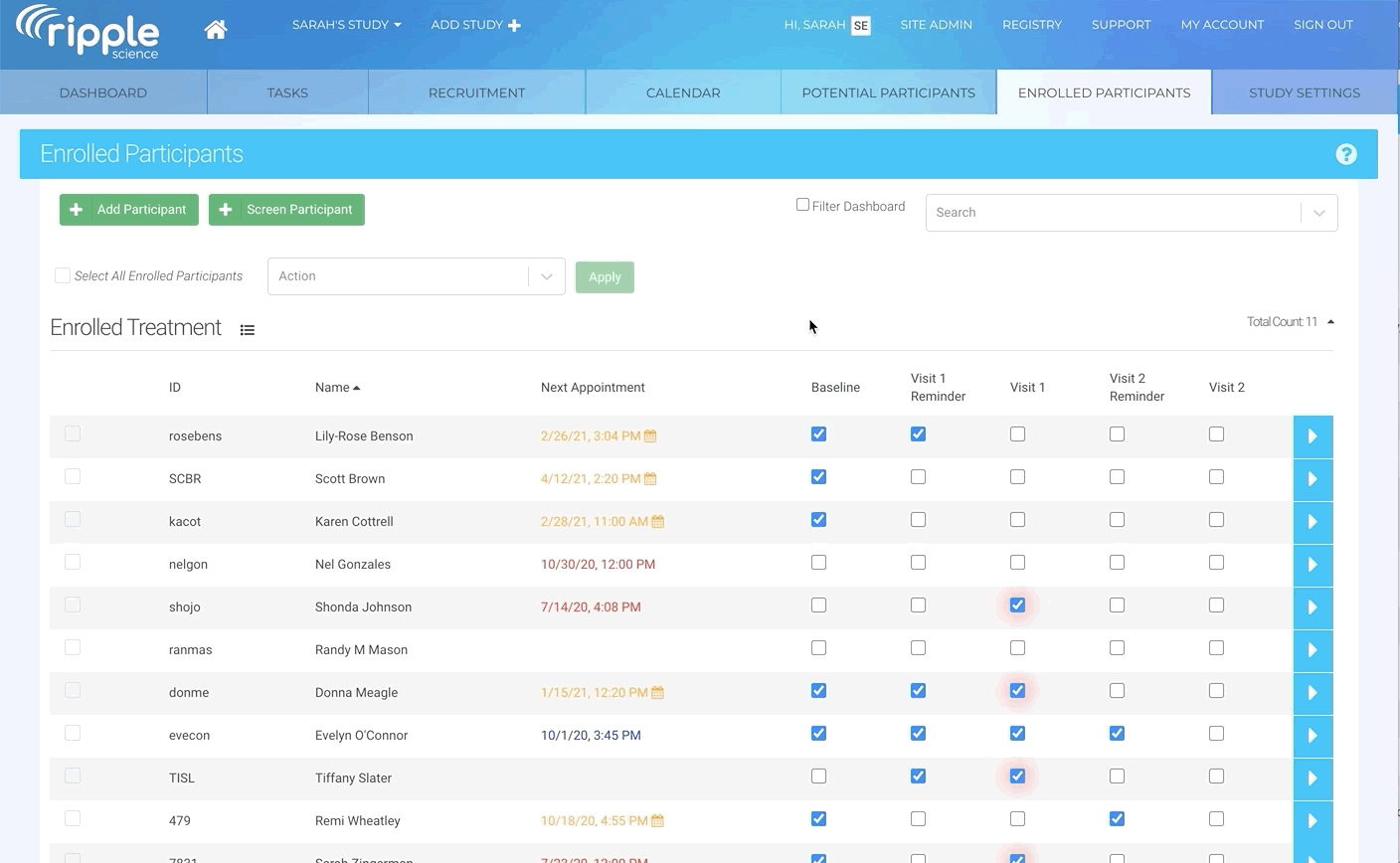
Task: Click the home icon in header
Action: coord(215,29)
